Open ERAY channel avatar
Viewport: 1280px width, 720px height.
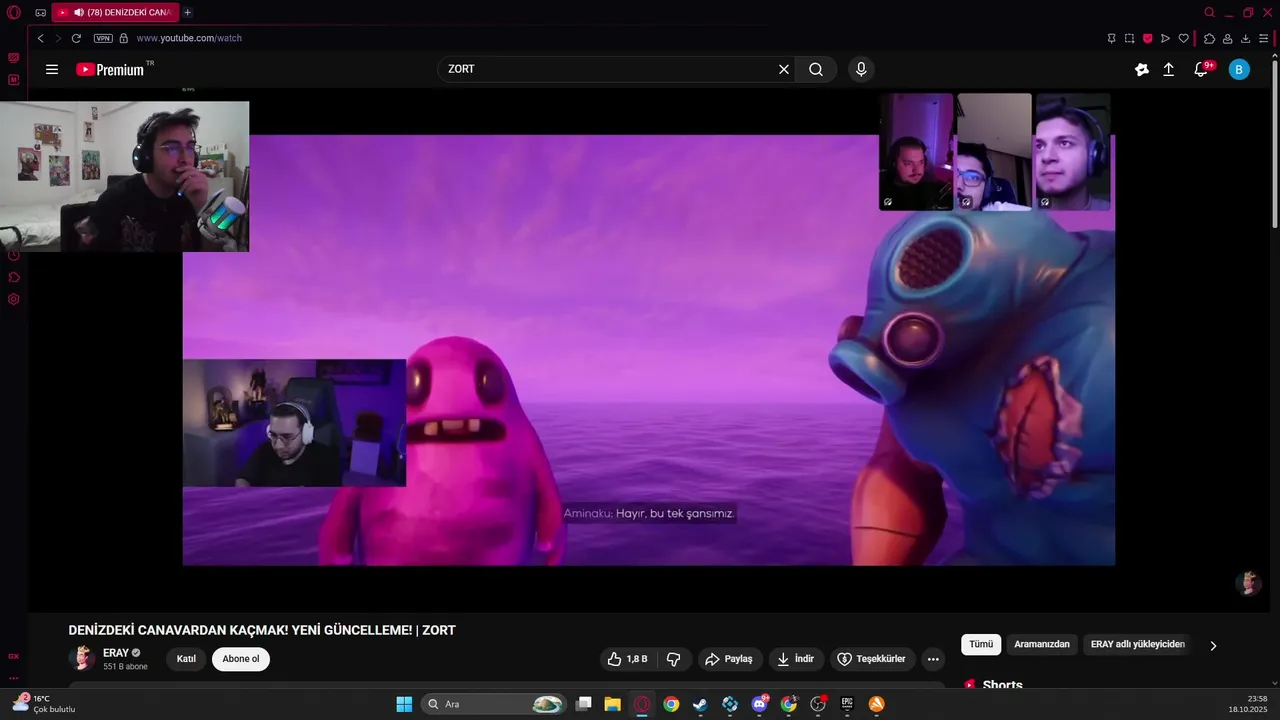(83, 658)
